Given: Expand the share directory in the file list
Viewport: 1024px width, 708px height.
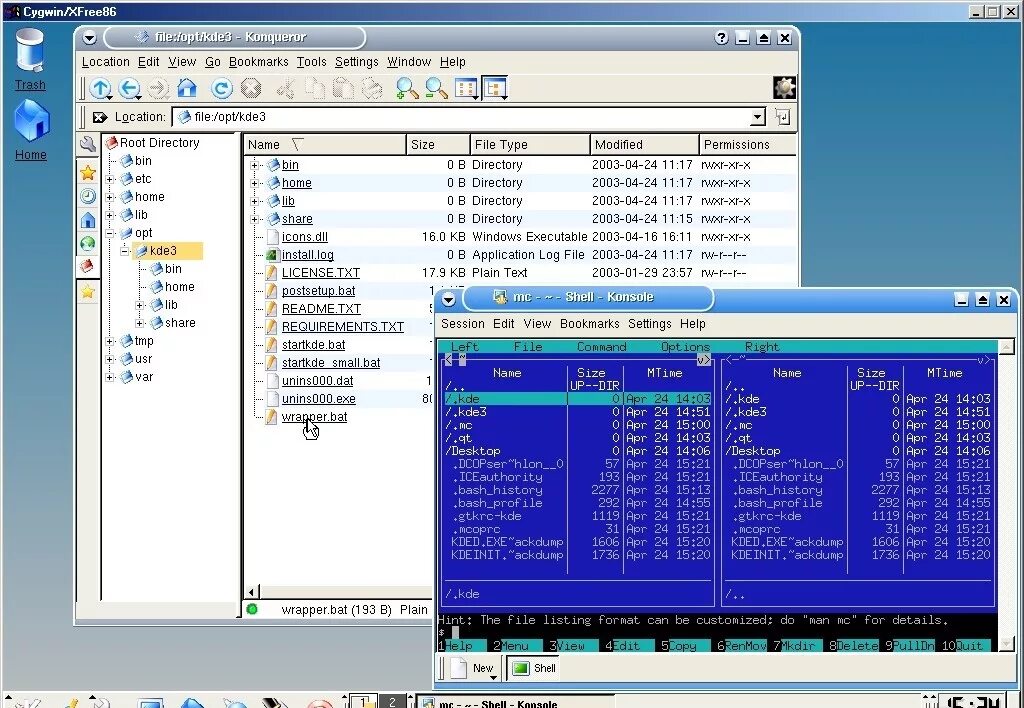Looking at the screenshot, I should pyautogui.click(x=255, y=219).
